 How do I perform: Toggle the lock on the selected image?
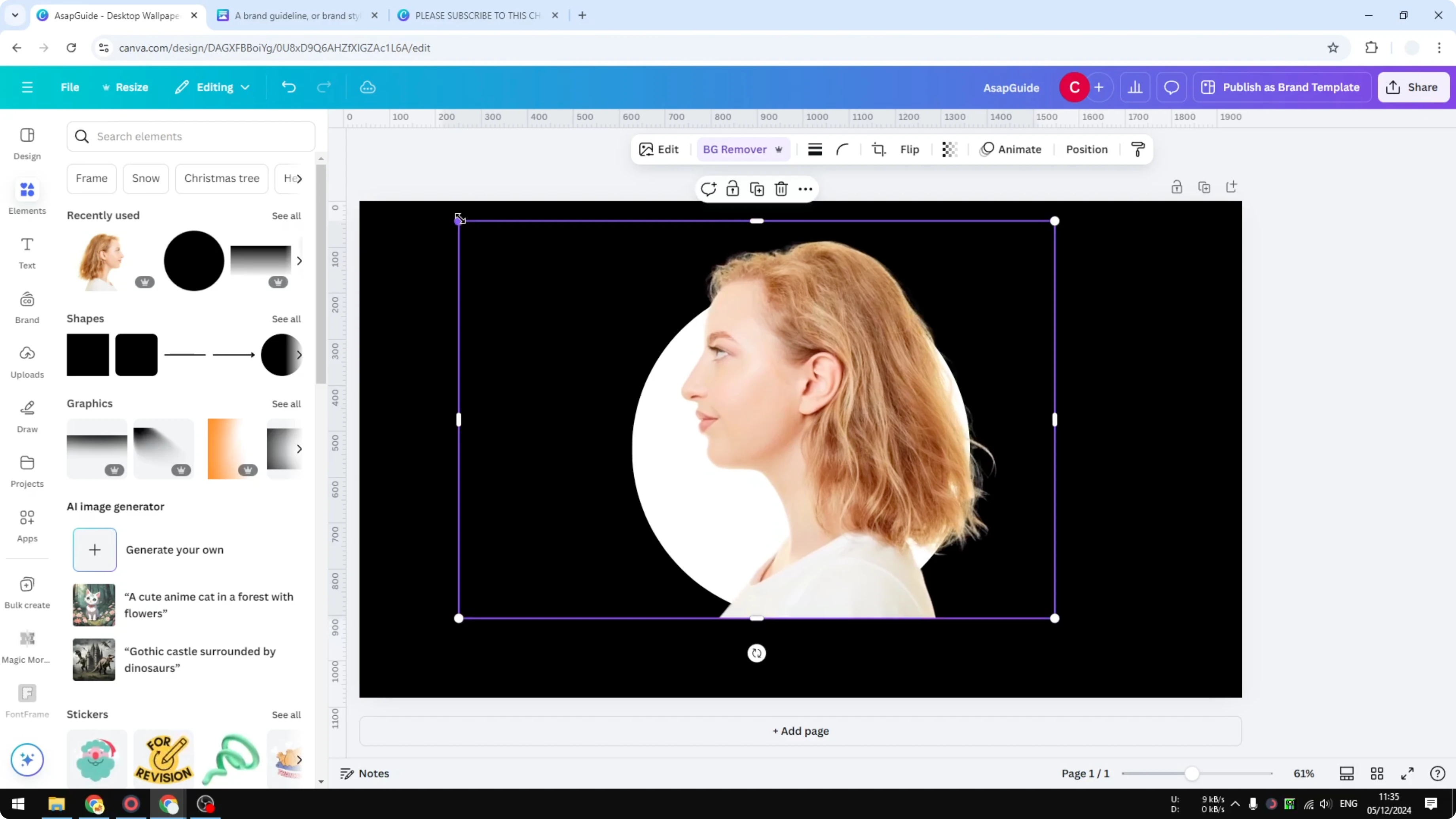click(x=732, y=189)
